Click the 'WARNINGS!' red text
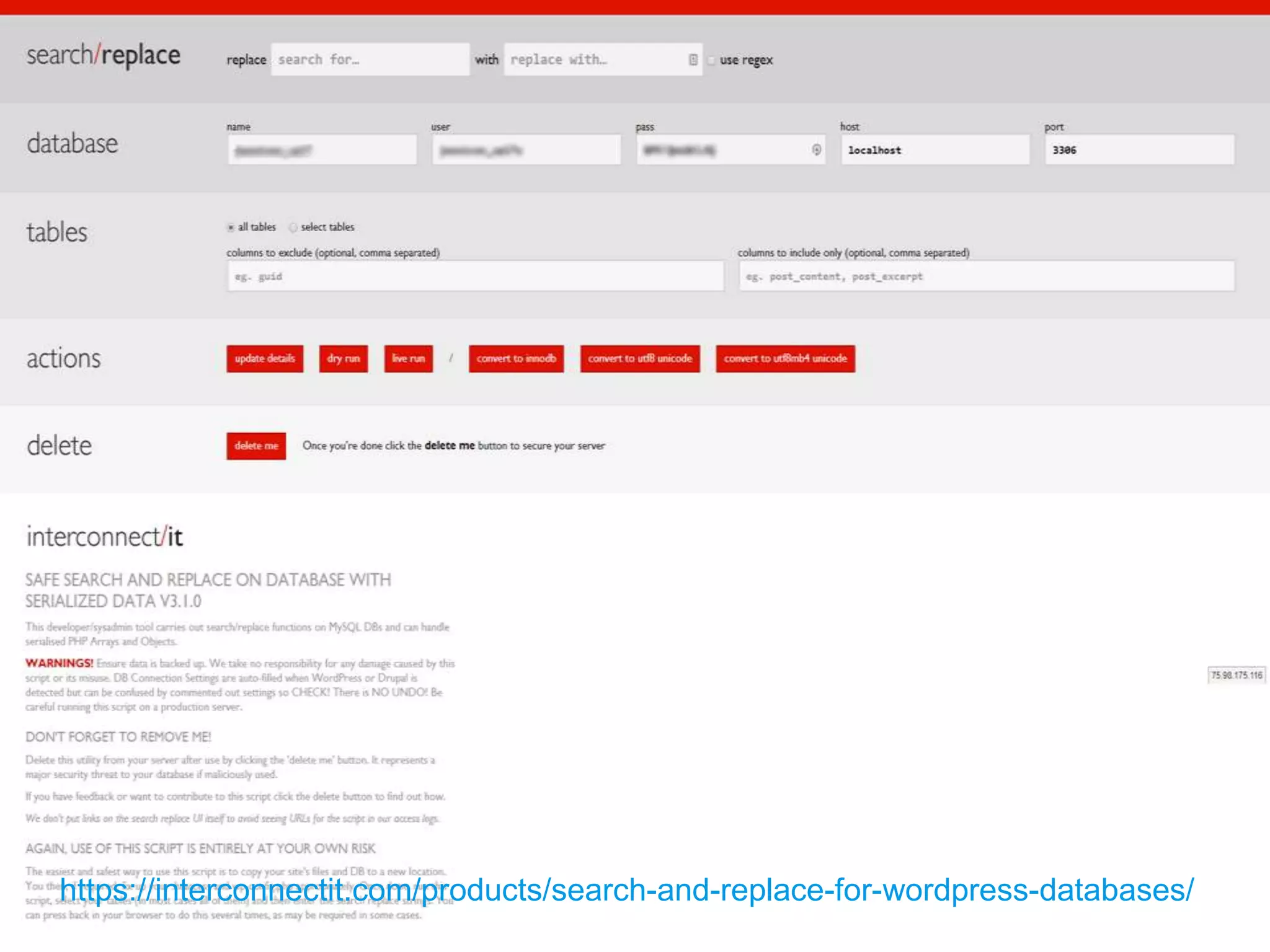1270x952 pixels. click(59, 663)
